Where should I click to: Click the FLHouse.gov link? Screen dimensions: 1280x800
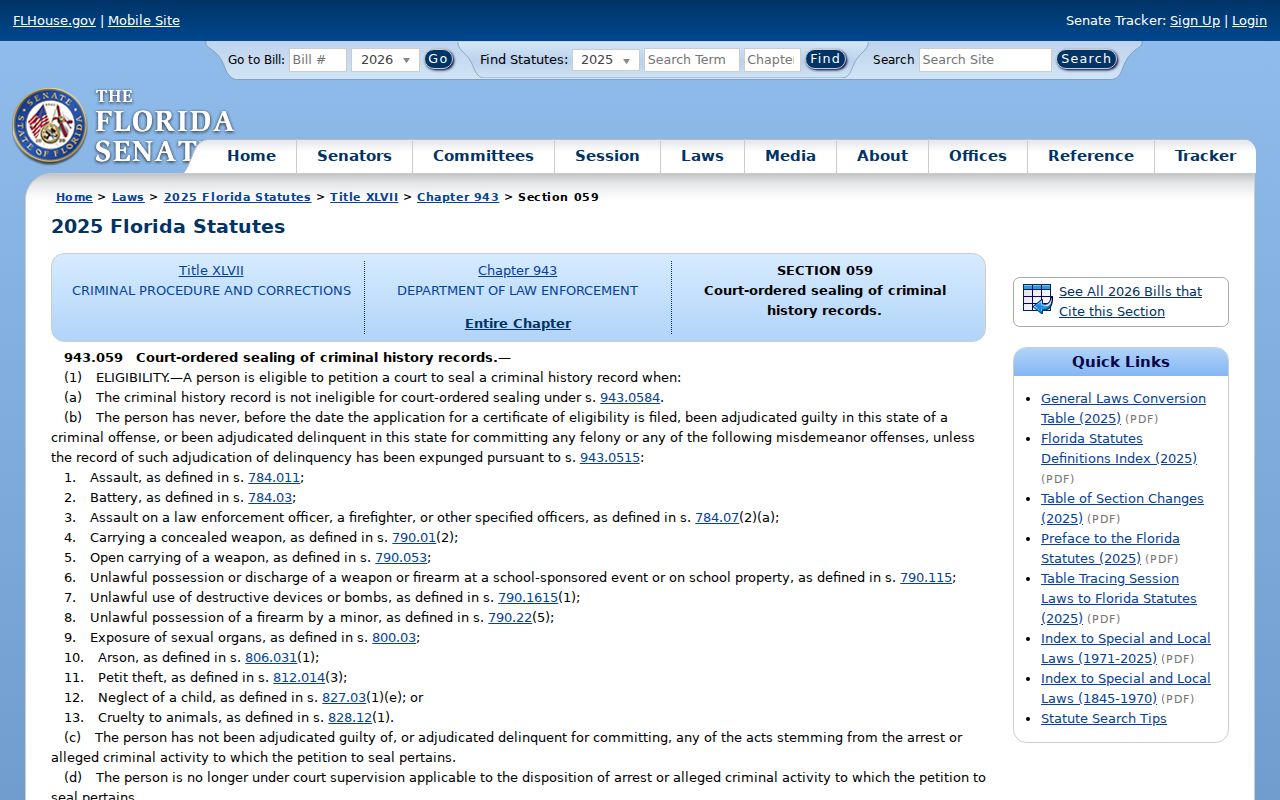54,20
